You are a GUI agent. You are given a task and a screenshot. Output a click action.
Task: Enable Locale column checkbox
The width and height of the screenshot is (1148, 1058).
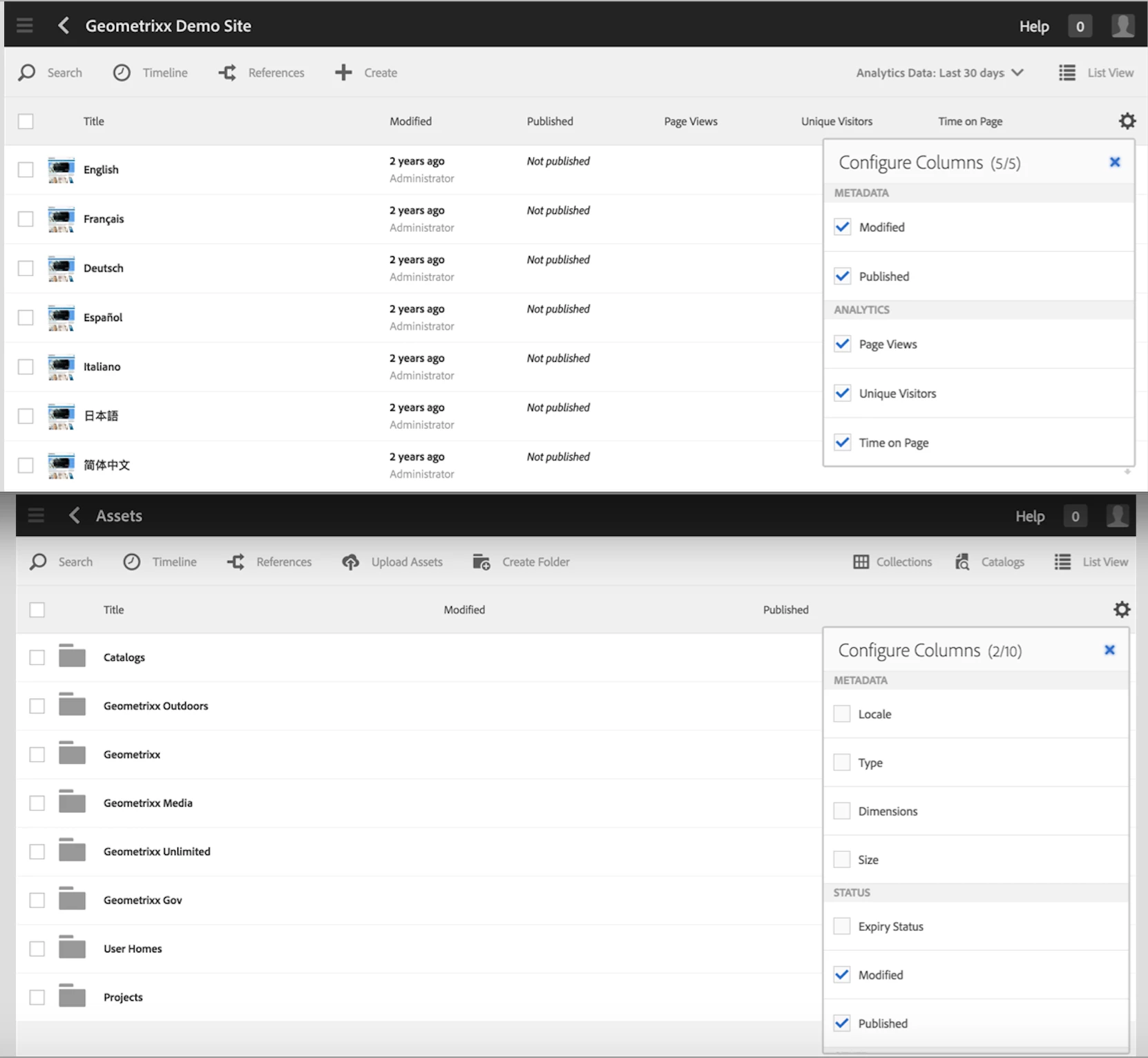[x=841, y=713]
